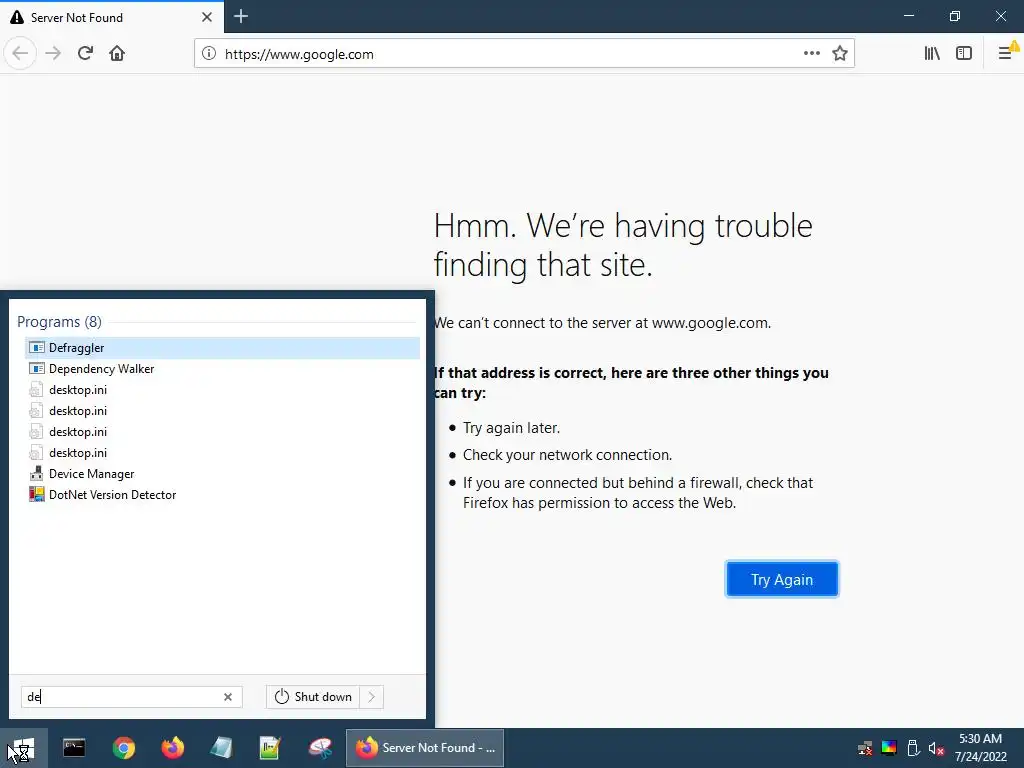The width and height of the screenshot is (1024, 768).
Task: Click the colorful display tray icon
Action: point(889,748)
